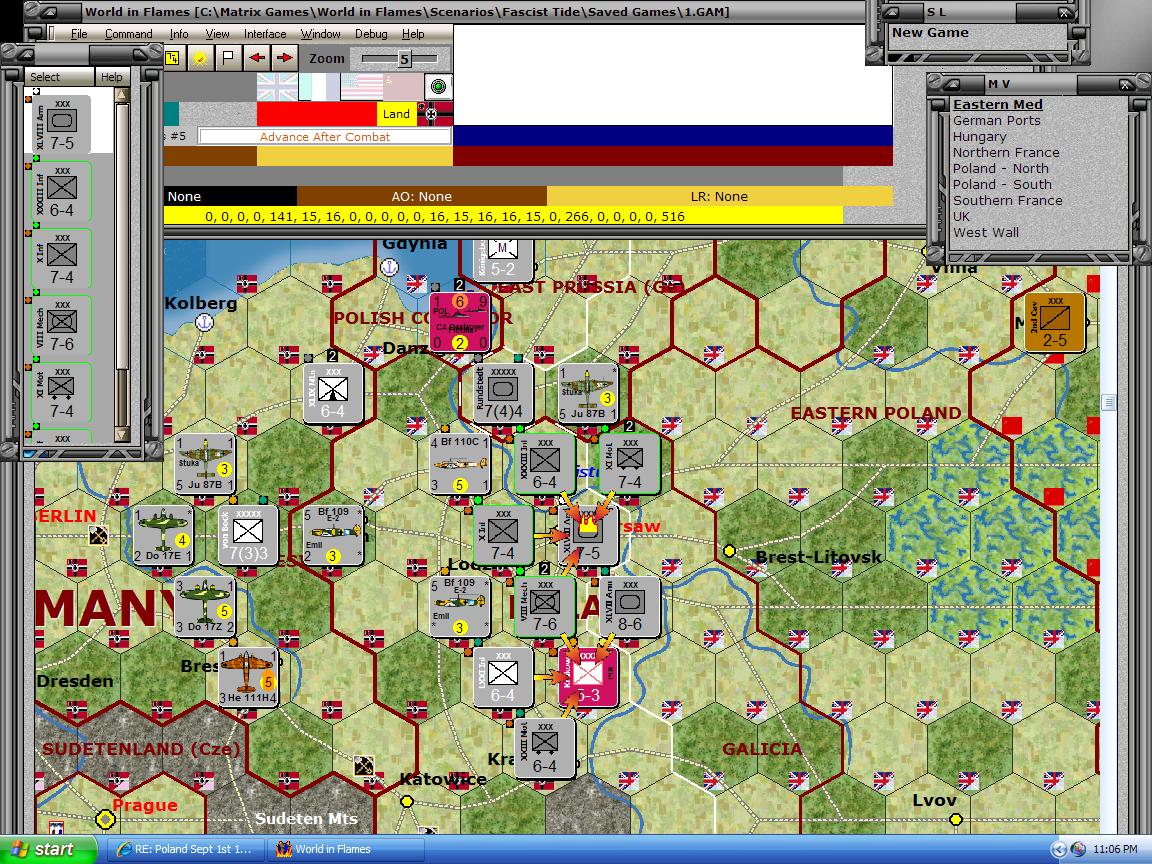This screenshot has width=1152, height=864.
Task: Open the File menu
Action: point(79,34)
